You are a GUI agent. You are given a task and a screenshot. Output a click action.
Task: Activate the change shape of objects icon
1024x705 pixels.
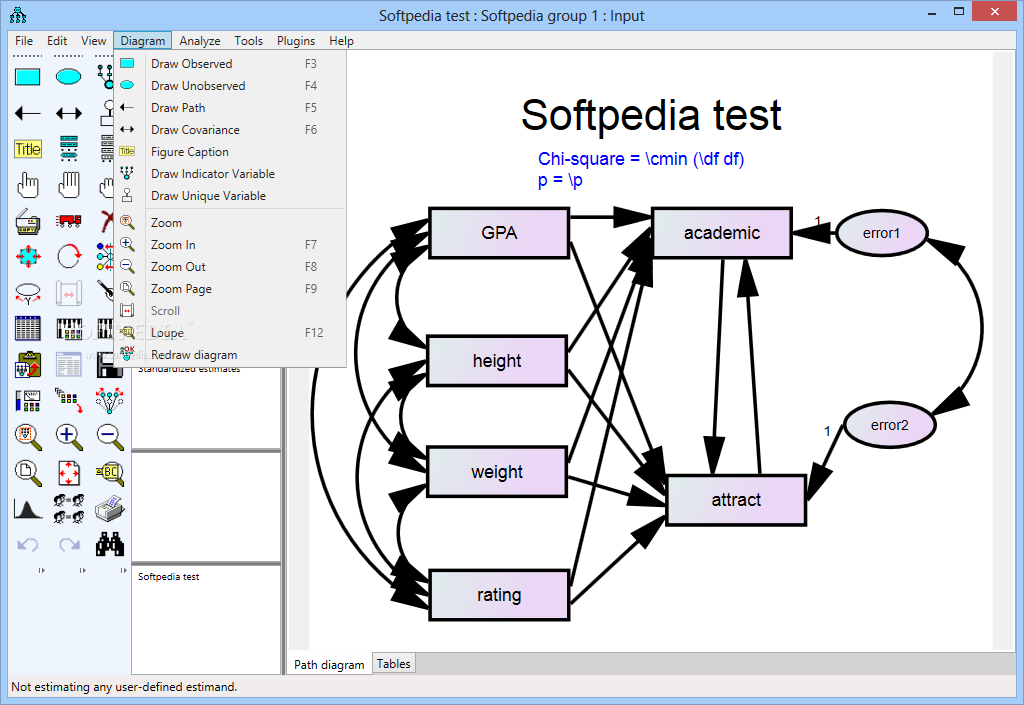pos(27,257)
